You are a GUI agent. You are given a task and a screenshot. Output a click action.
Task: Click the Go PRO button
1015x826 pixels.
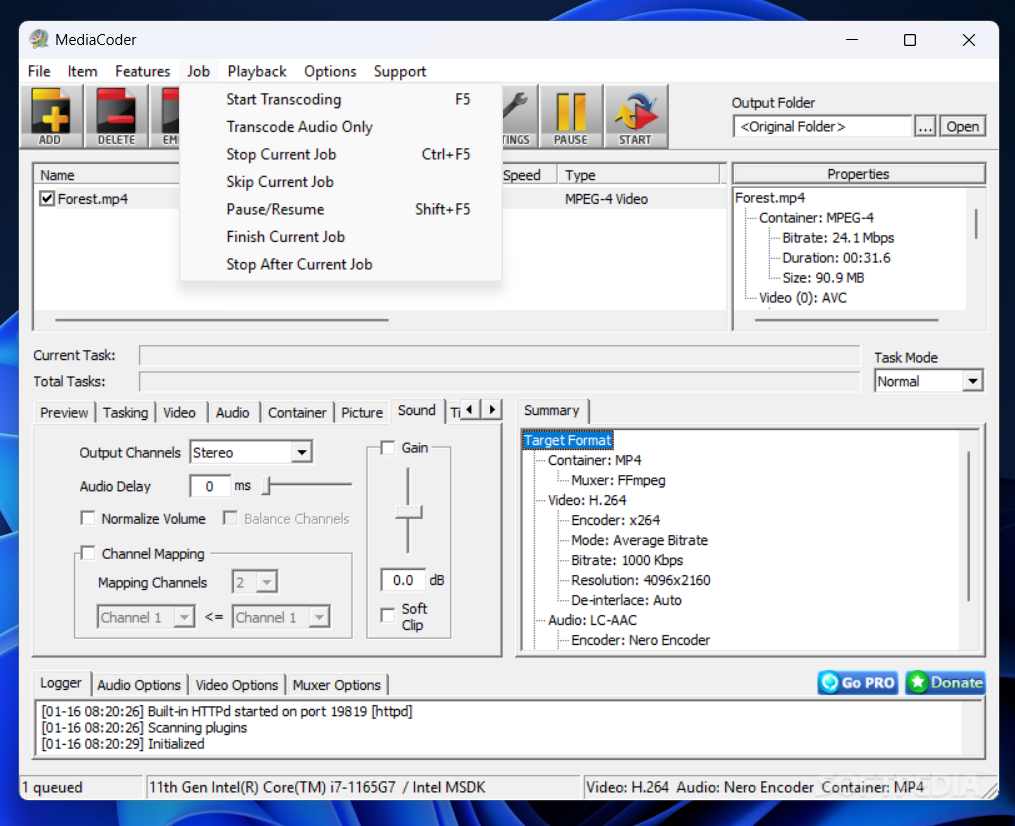(x=858, y=682)
